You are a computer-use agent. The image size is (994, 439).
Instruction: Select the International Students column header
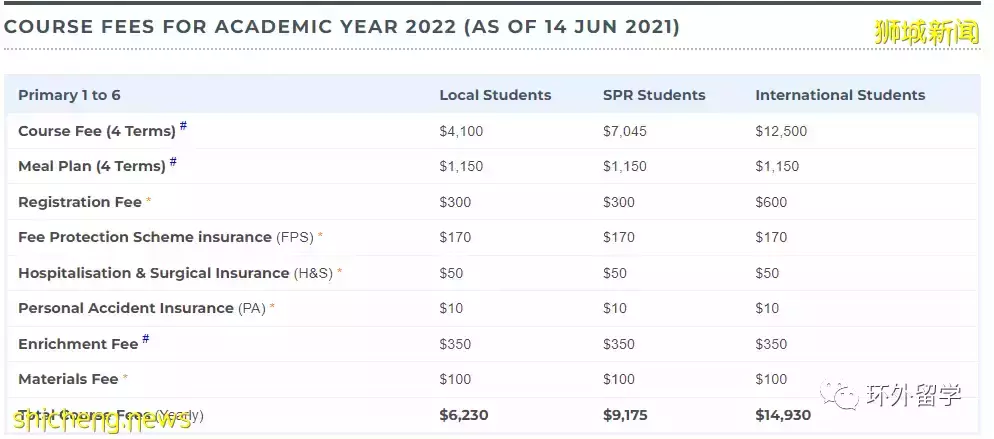click(840, 95)
